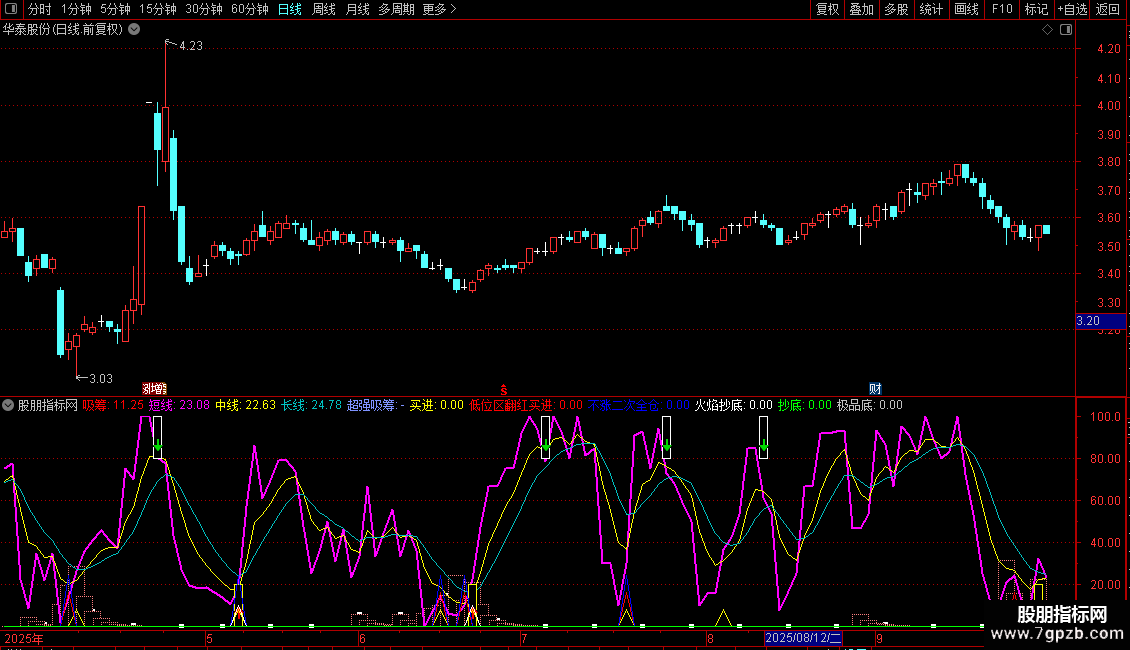Click the 3.03 low price label
Image resolution: width=1130 pixels, height=650 pixels.
tap(101, 379)
